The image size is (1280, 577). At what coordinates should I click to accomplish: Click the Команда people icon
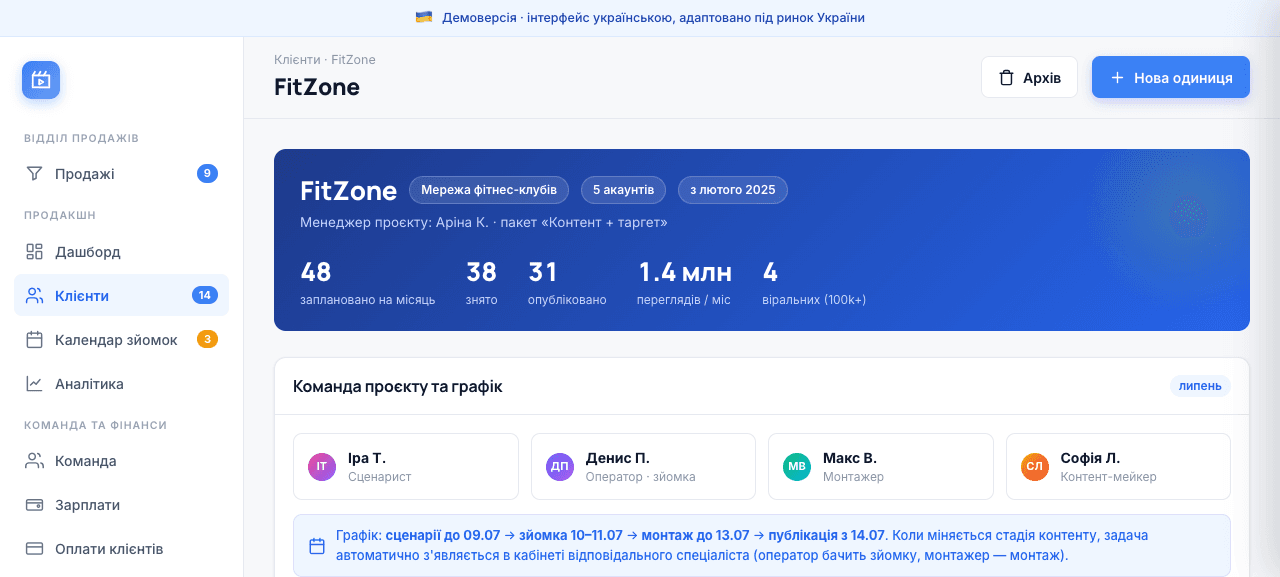[34, 461]
